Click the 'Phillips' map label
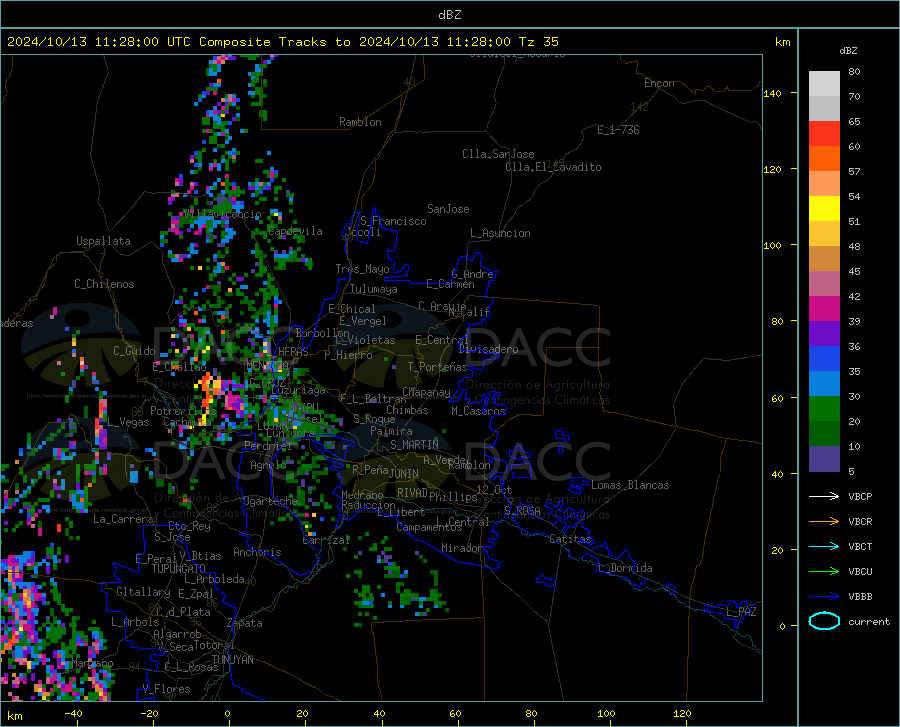The height and width of the screenshot is (727, 900). coord(453,497)
